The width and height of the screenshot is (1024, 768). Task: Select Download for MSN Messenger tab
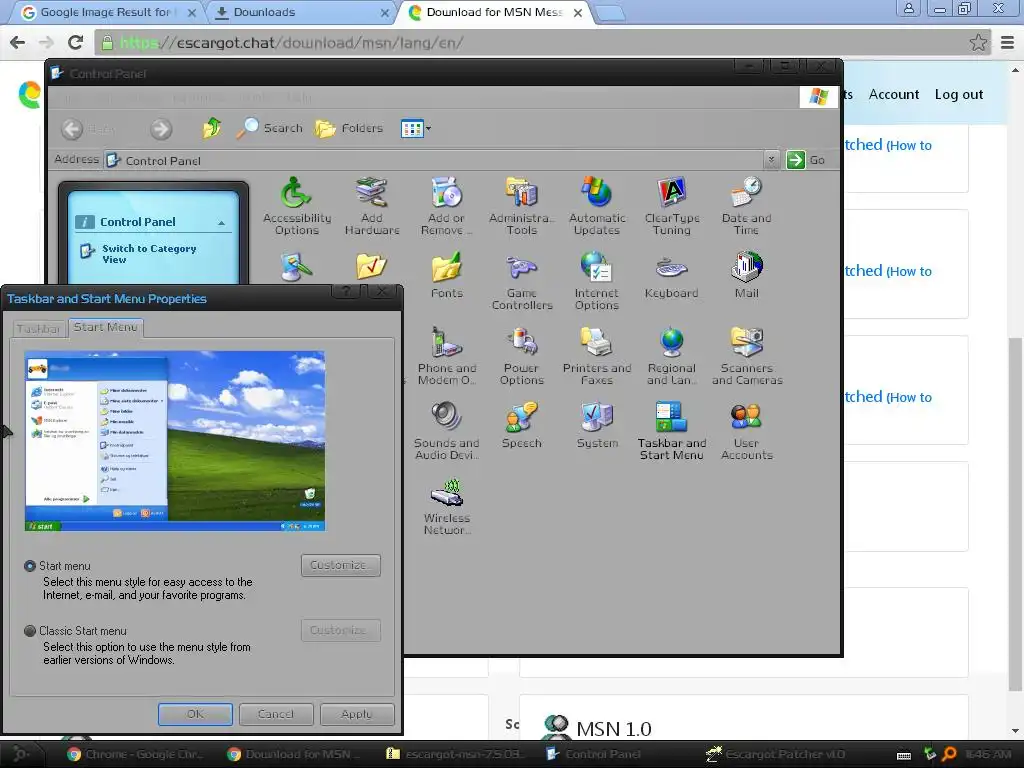pos(494,12)
